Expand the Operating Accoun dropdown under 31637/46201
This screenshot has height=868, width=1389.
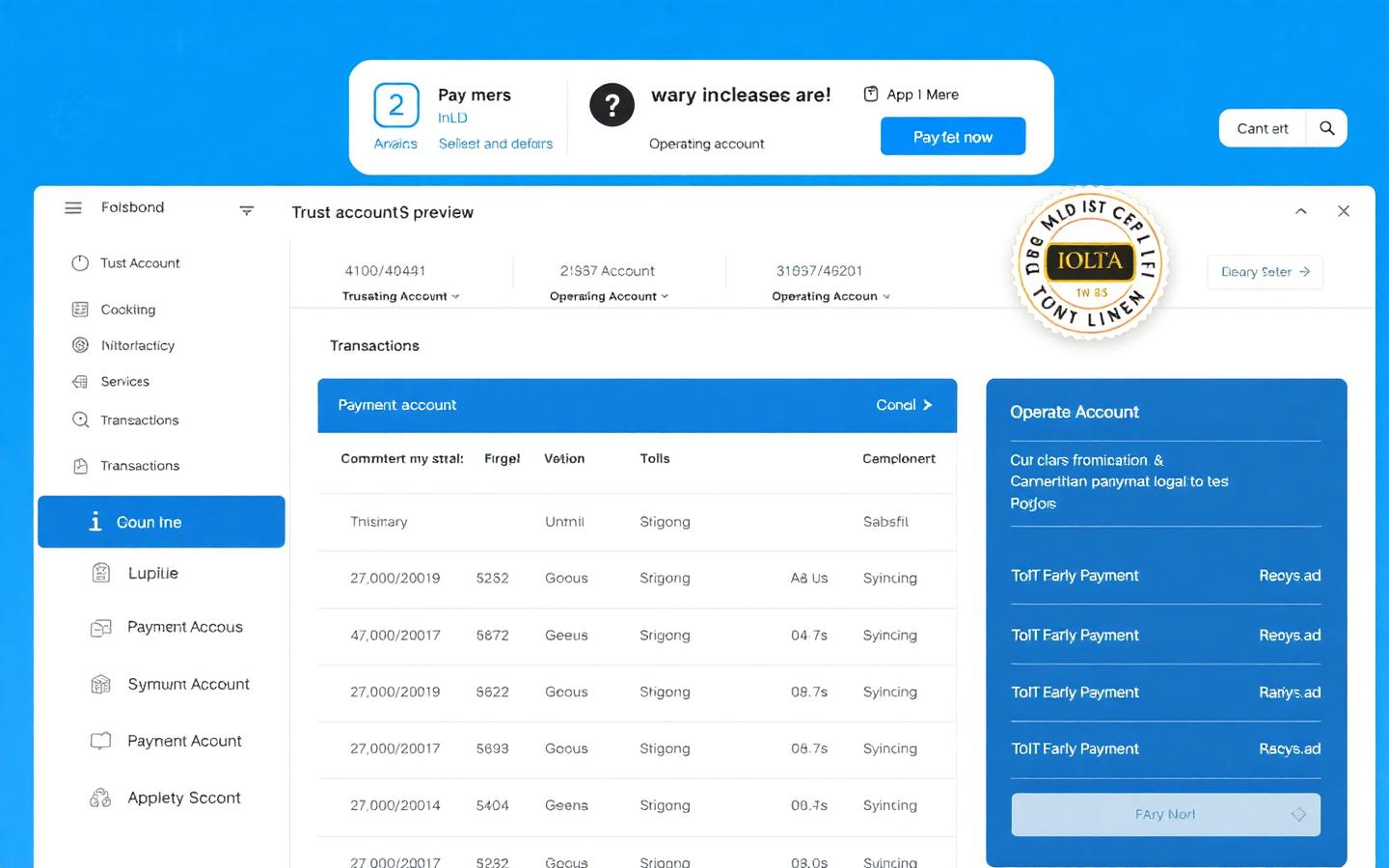(831, 296)
